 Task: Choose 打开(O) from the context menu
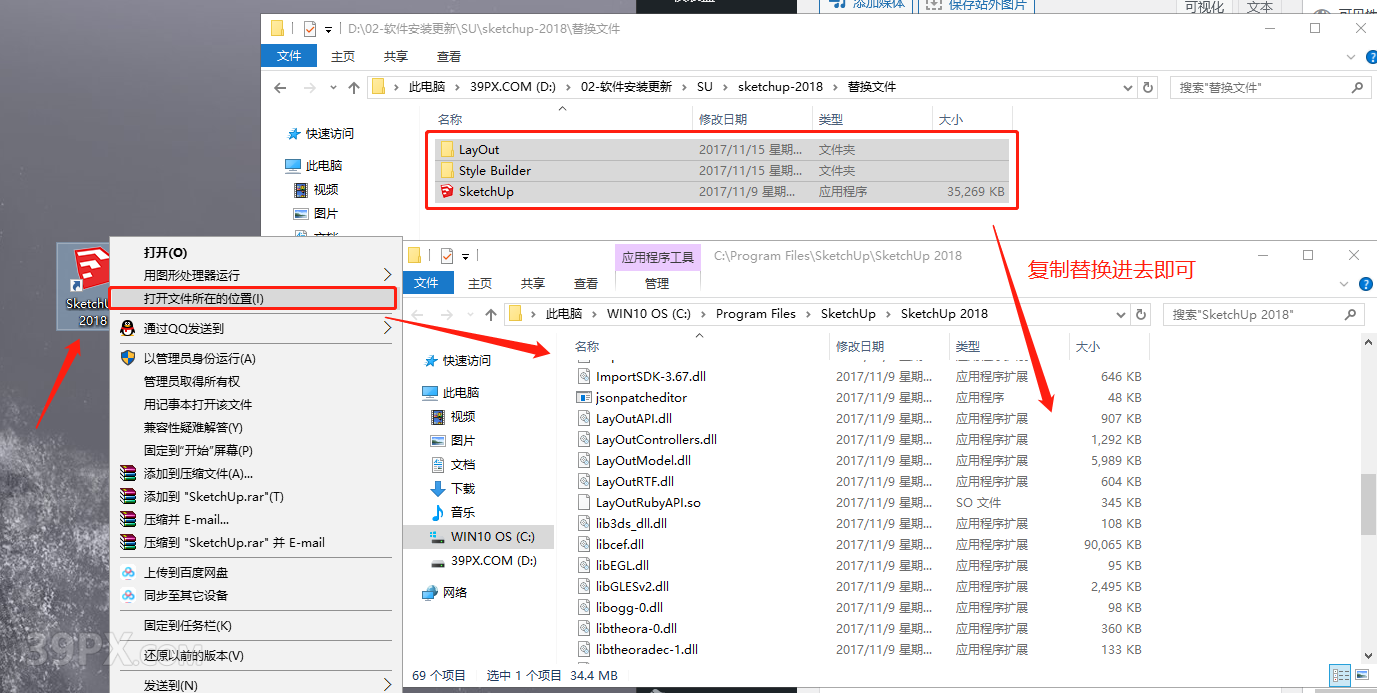tap(165, 253)
